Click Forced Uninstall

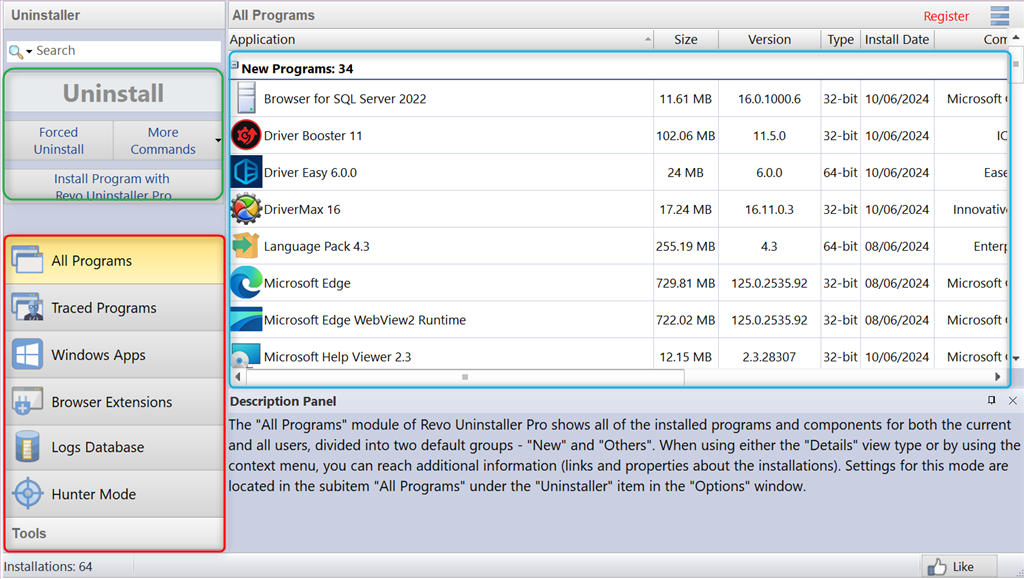[x=59, y=140]
